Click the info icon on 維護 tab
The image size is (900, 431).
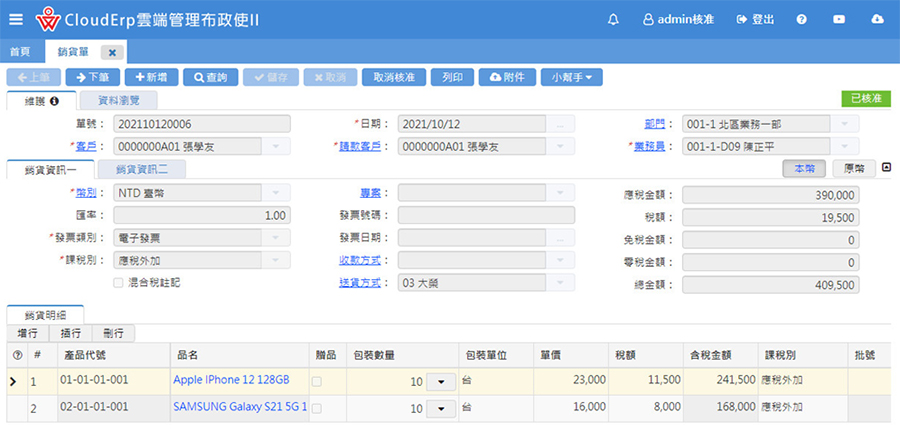pyautogui.click(x=55, y=100)
